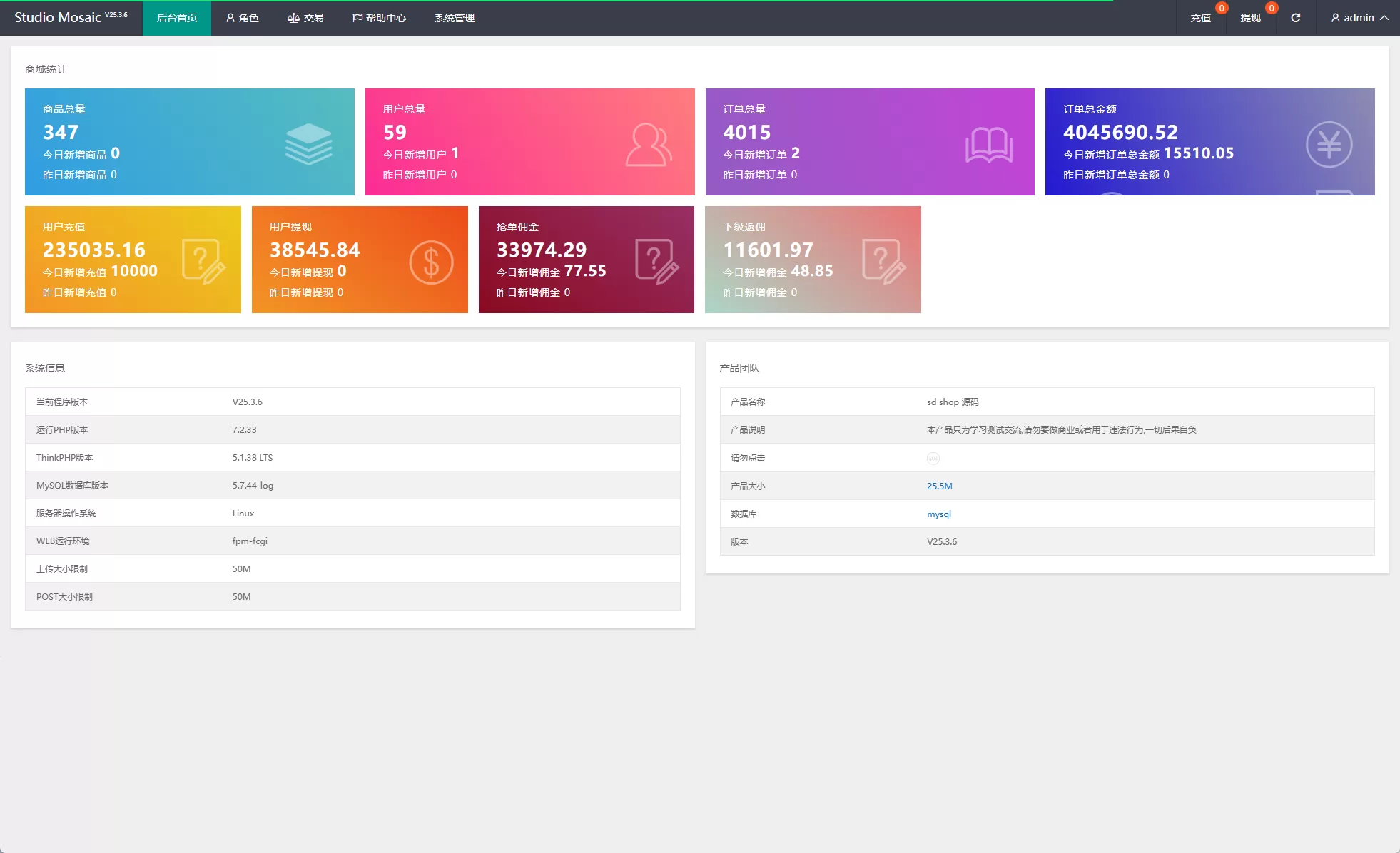Open the 帮助中心 menu
1400x853 pixels.
[379, 18]
